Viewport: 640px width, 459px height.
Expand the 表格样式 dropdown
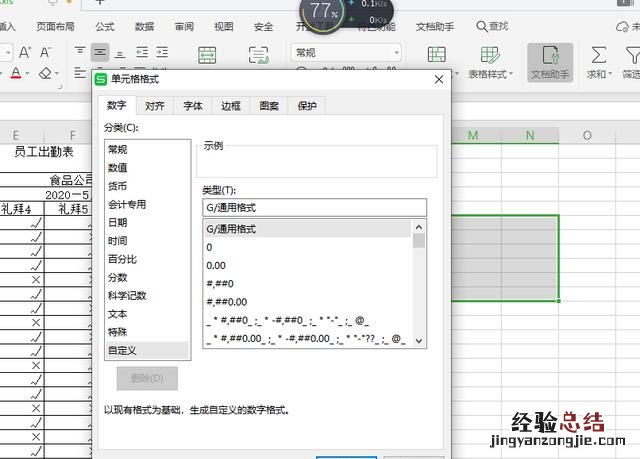(x=491, y=73)
